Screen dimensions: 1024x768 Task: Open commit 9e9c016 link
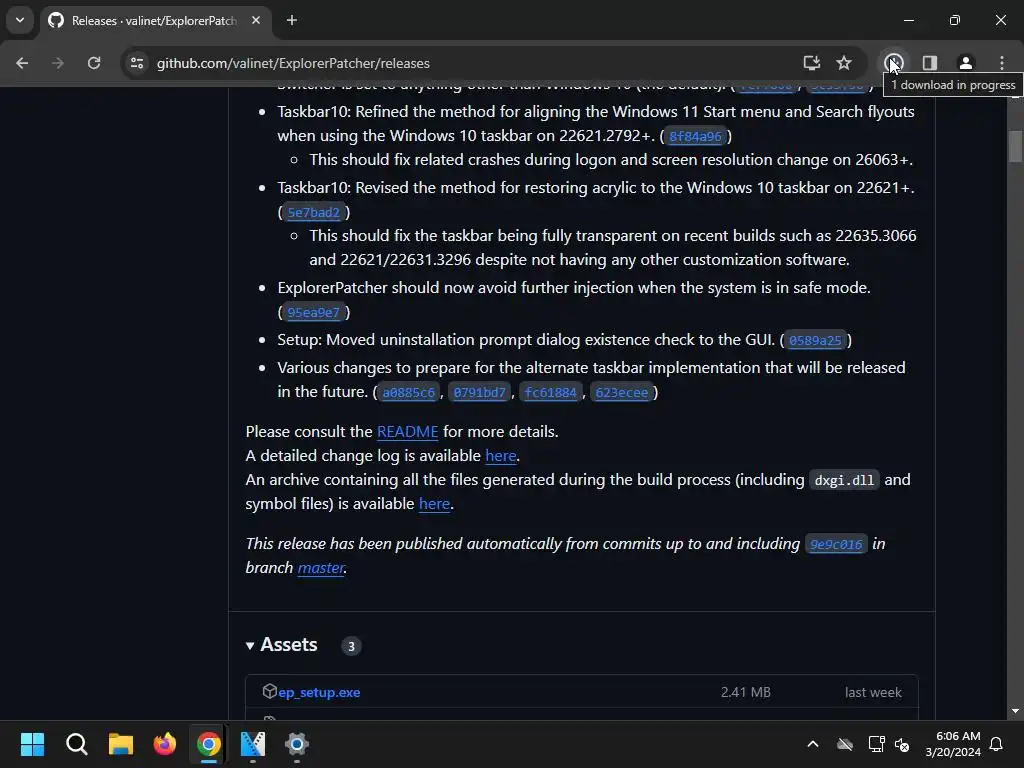point(836,544)
